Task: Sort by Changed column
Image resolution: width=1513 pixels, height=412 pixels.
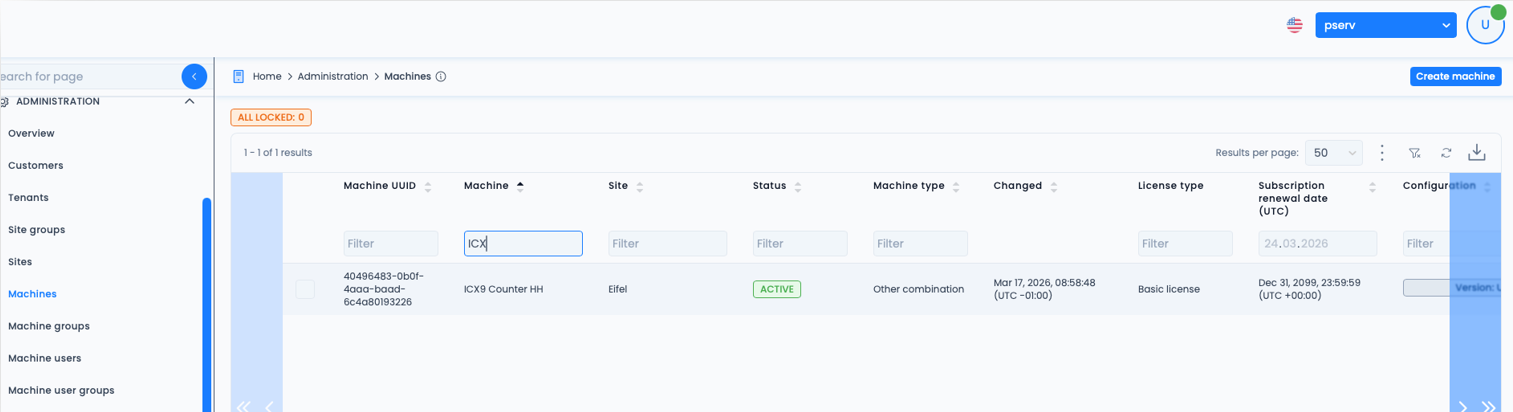Action: click(x=1054, y=187)
